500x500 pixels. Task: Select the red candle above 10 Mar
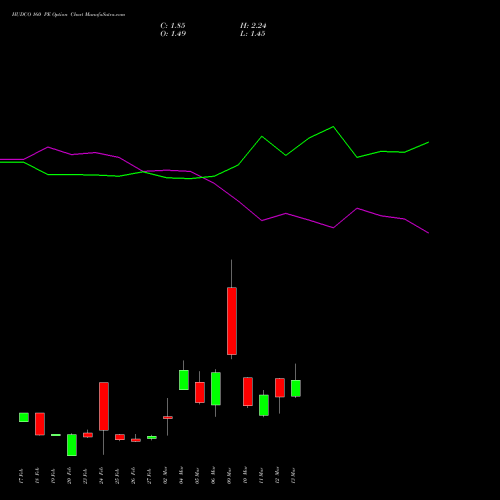248,392
